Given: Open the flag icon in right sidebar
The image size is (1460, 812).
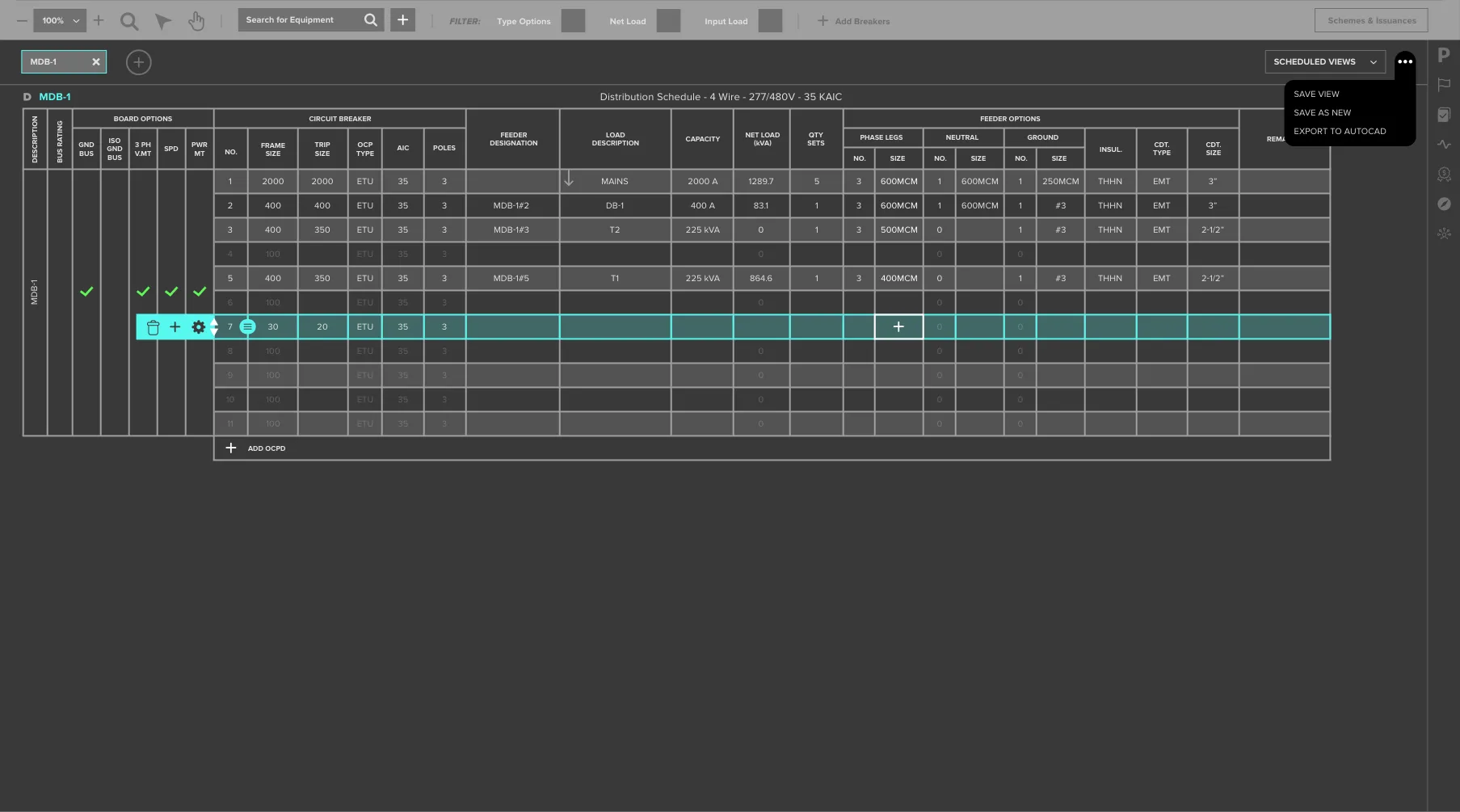Looking at the screenshot, I should coord(1444,85).
